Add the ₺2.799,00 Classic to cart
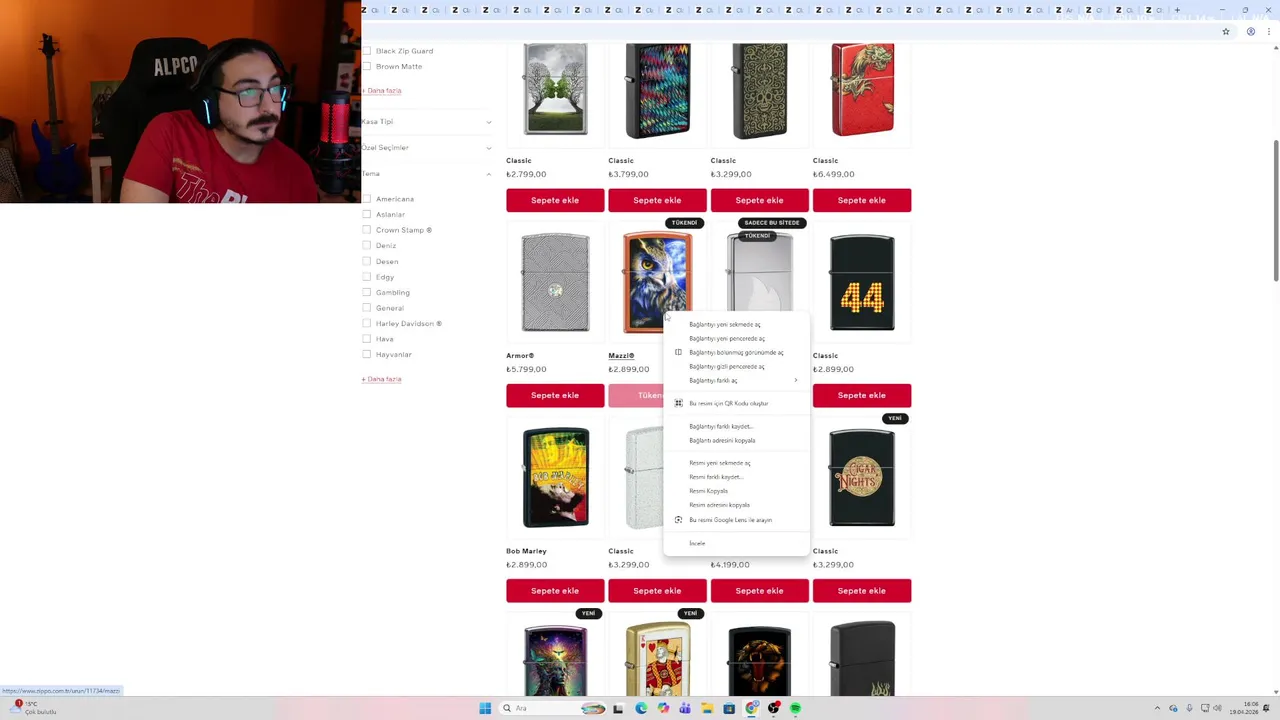Screen dimensions: 1280x720 pyautogui.click(x=555, y=200)
